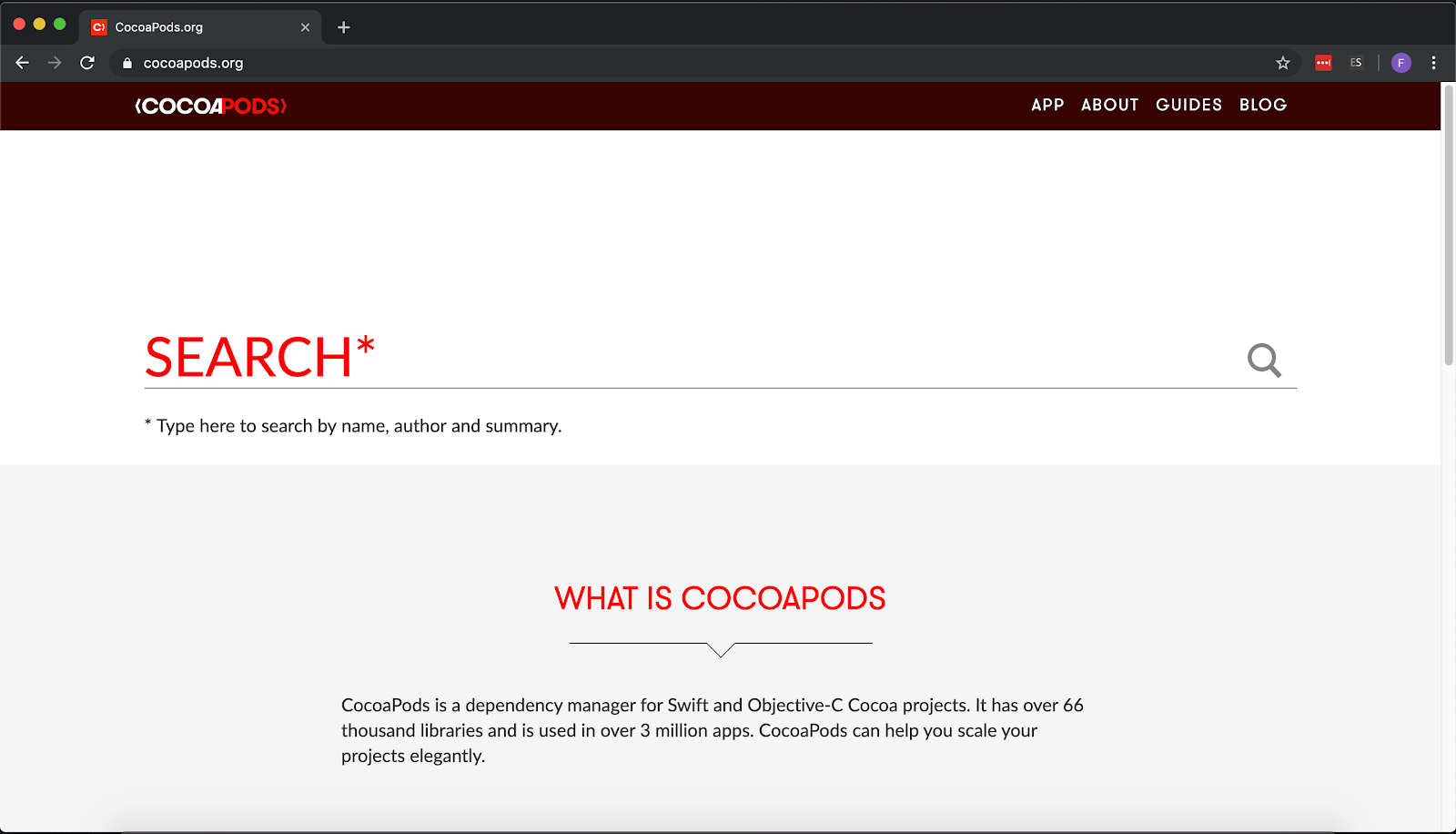The height and width of the screenshot is (834, 1456).
Task: Click the page vertical scrollbar thumb
Action: click(x=1449, y=225)
